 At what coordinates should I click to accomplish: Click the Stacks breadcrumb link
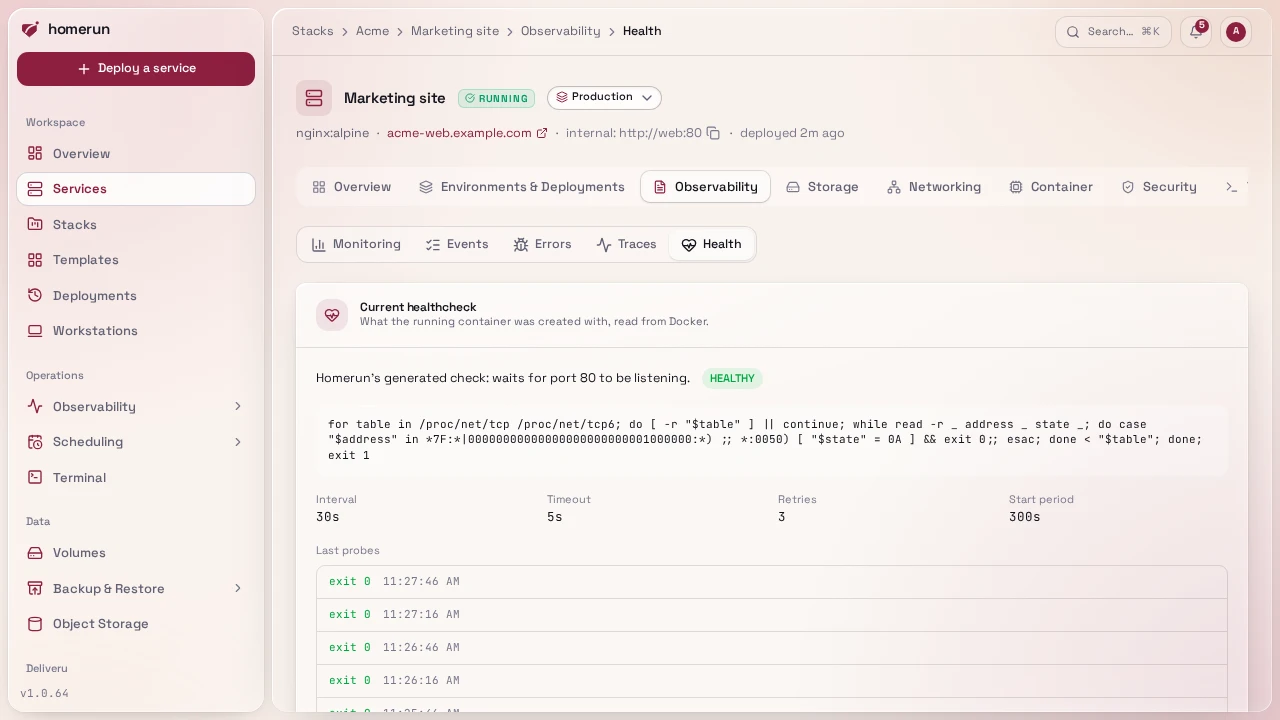coord(313,31)
